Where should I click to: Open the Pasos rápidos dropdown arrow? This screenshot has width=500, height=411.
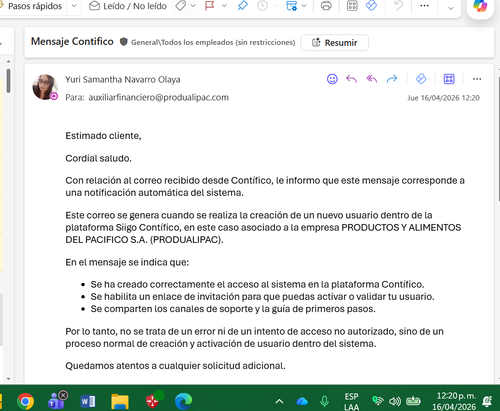pyautogui.click(x=74, y=6)
